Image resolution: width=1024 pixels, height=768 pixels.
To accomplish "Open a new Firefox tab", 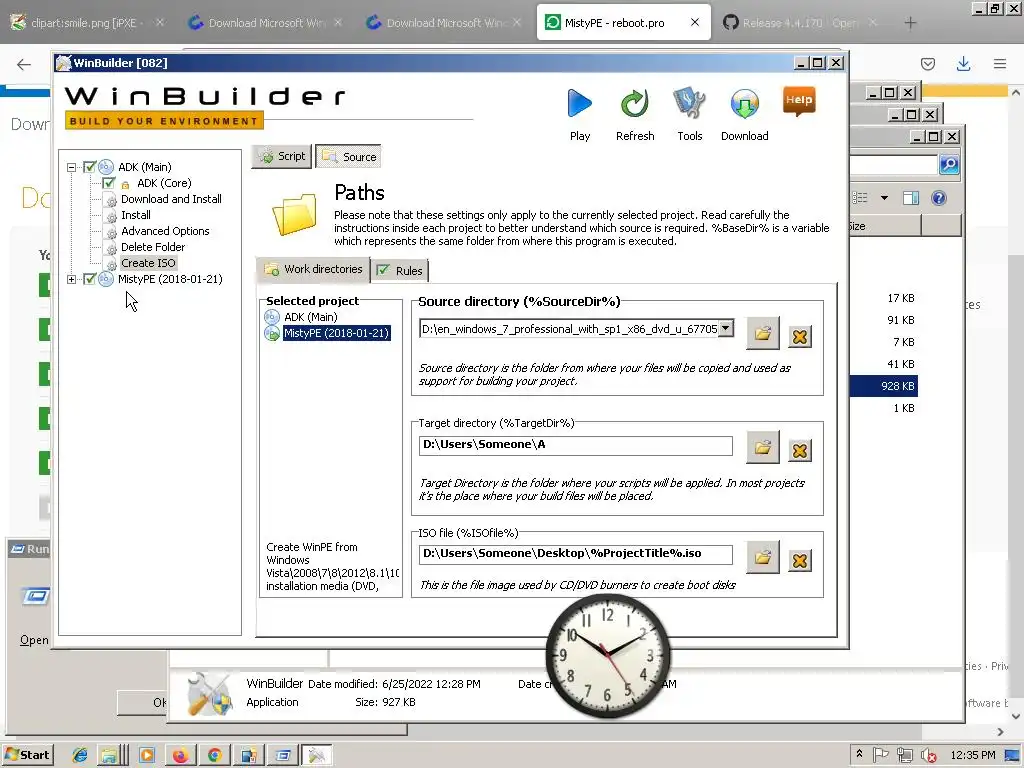I will (x=910, y=23).
